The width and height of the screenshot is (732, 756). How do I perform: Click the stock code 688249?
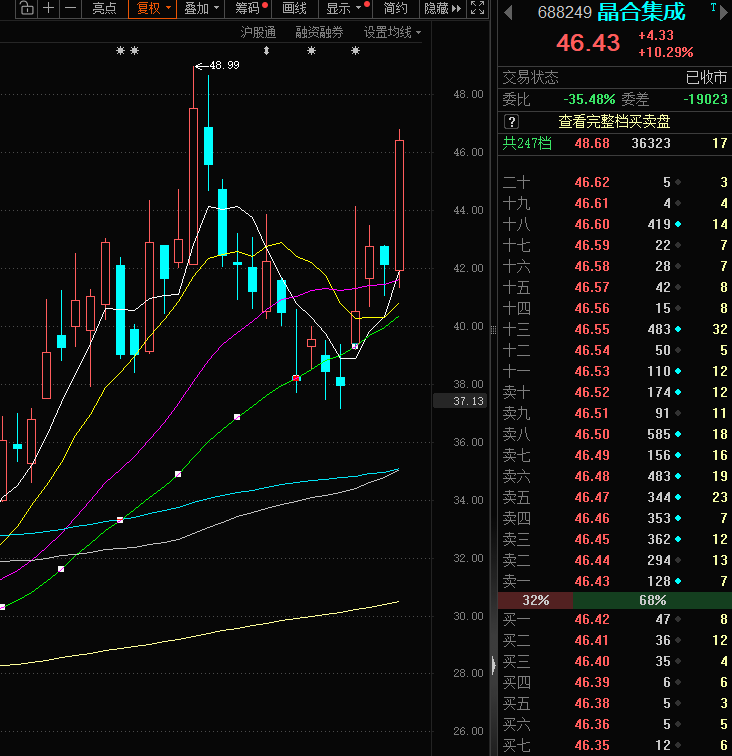tap(564, 13)
